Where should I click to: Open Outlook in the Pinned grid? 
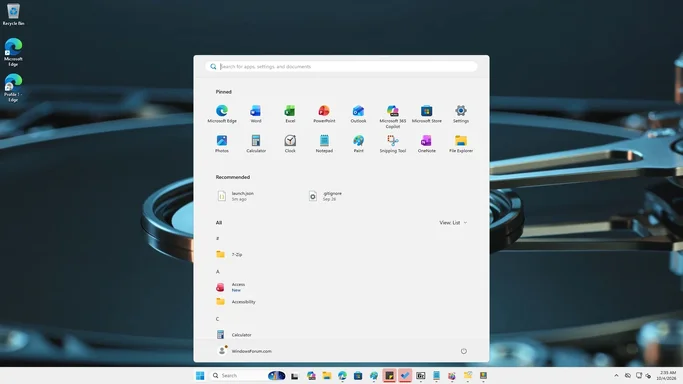[x=358, y=114]
